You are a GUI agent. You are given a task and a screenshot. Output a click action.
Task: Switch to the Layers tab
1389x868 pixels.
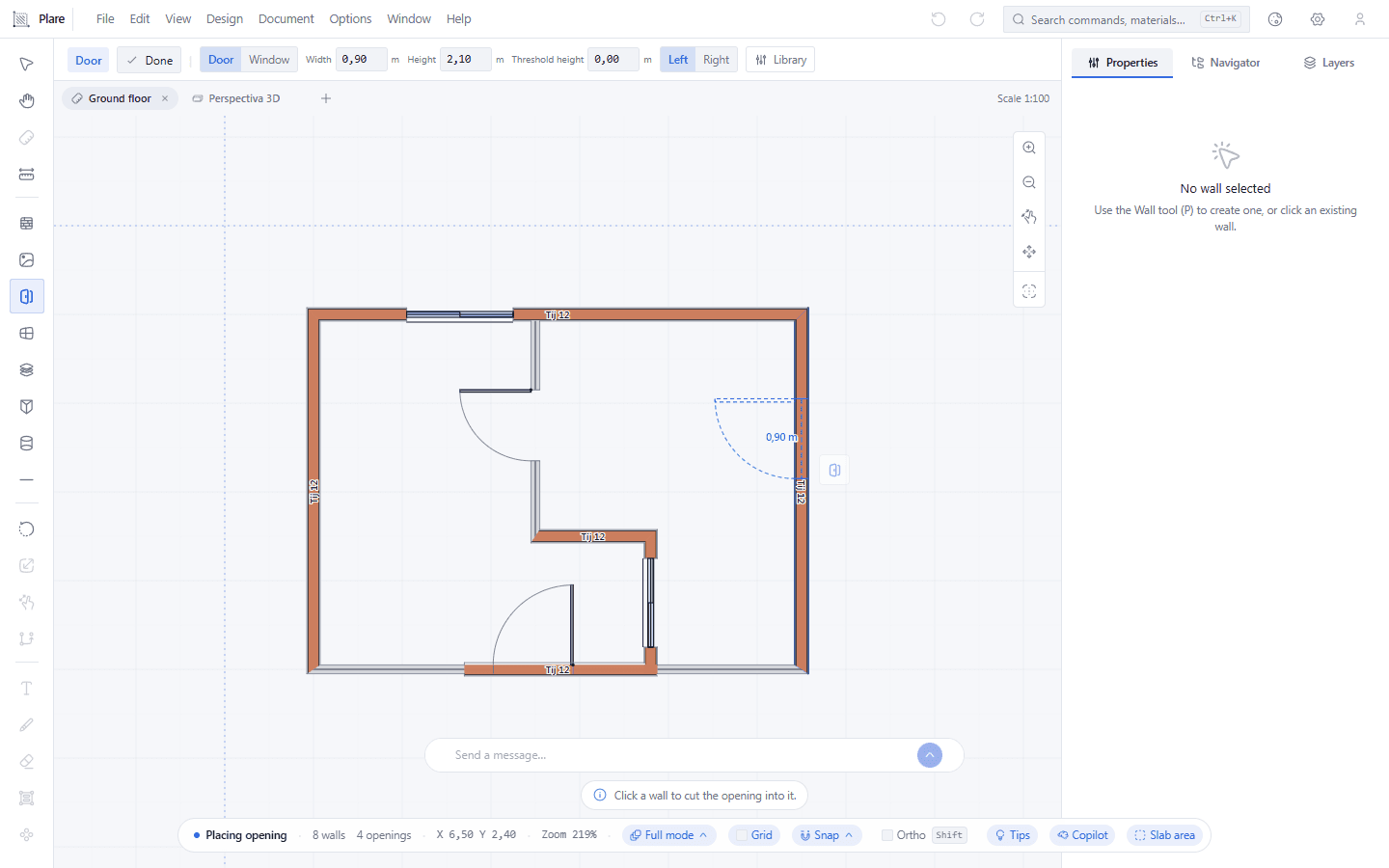(1328, 63)
